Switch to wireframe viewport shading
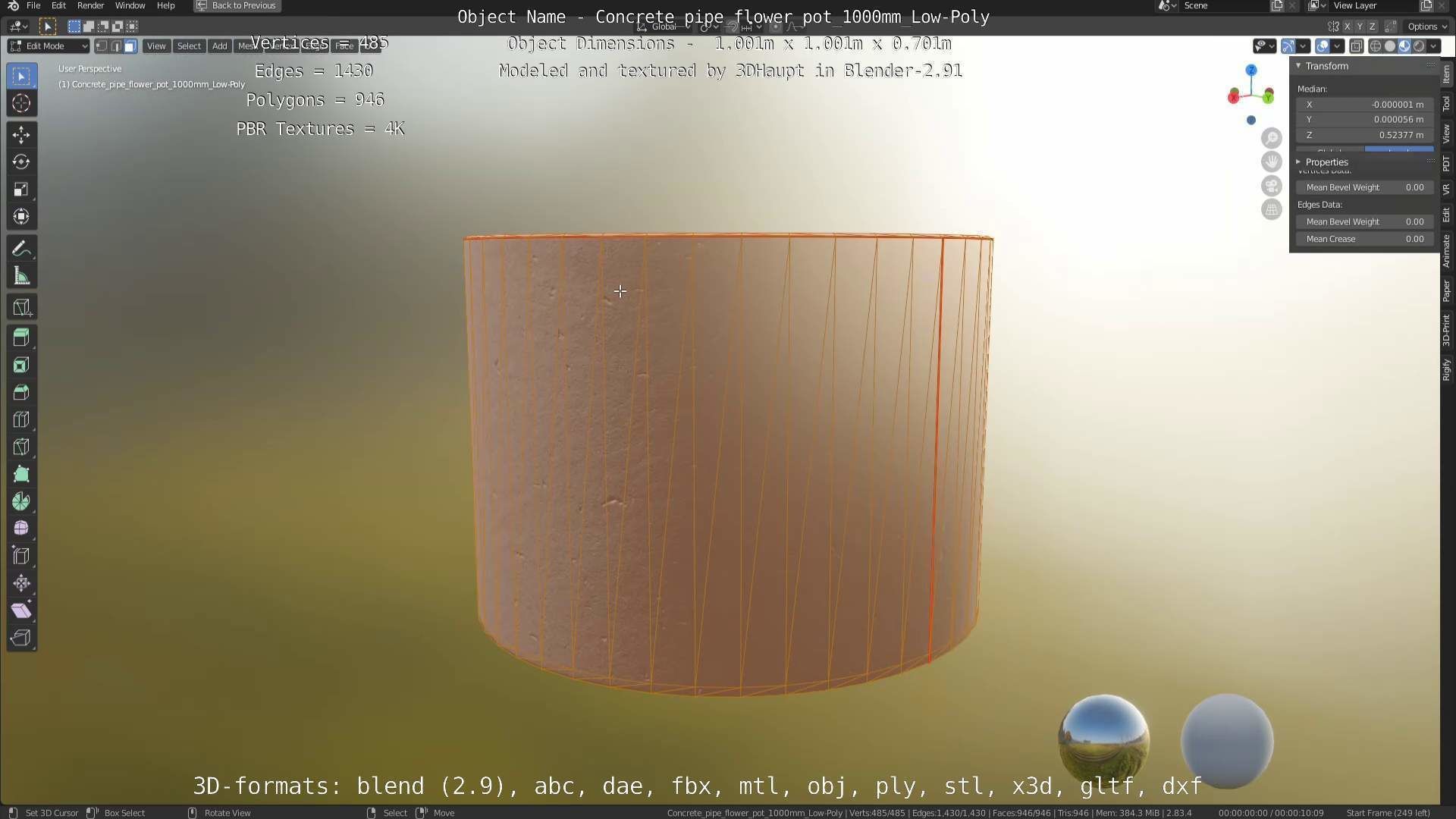The image size is (1456, 819). coord(1375,46)
